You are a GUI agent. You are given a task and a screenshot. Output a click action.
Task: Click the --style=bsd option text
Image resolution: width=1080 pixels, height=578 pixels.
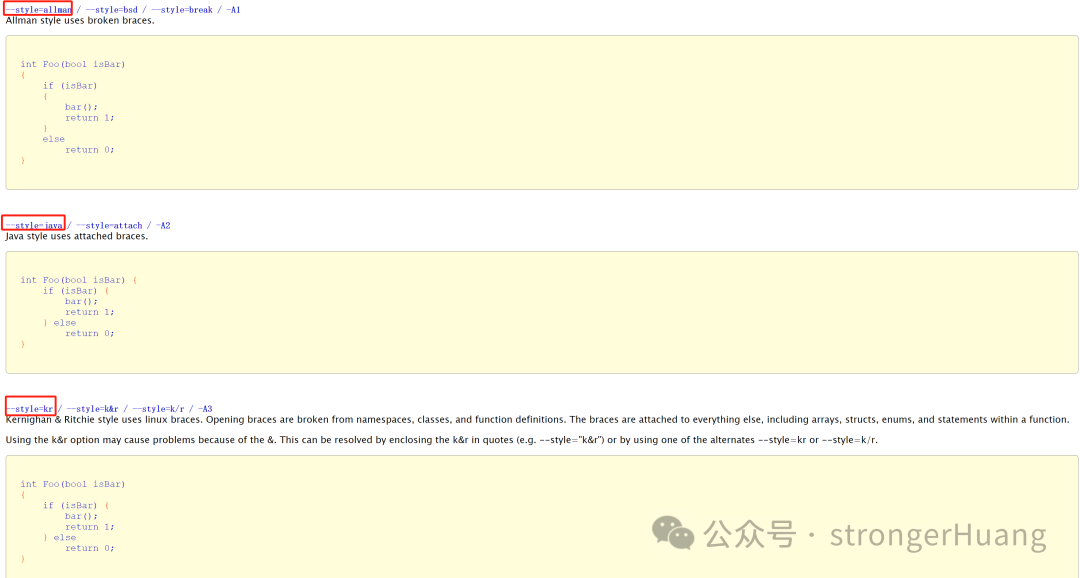112,10
